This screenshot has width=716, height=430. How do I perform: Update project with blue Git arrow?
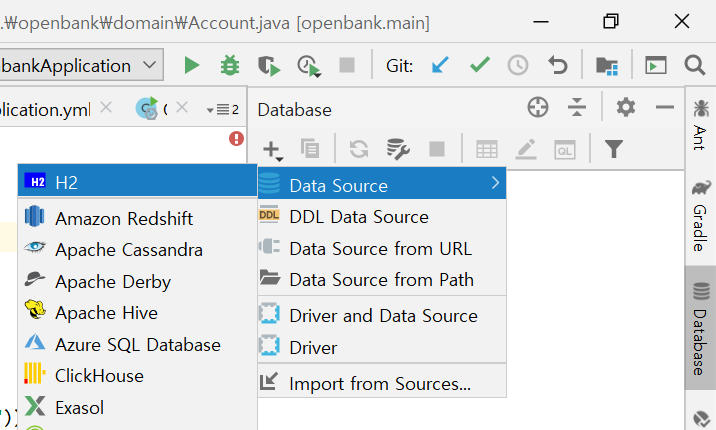point(440,65)
